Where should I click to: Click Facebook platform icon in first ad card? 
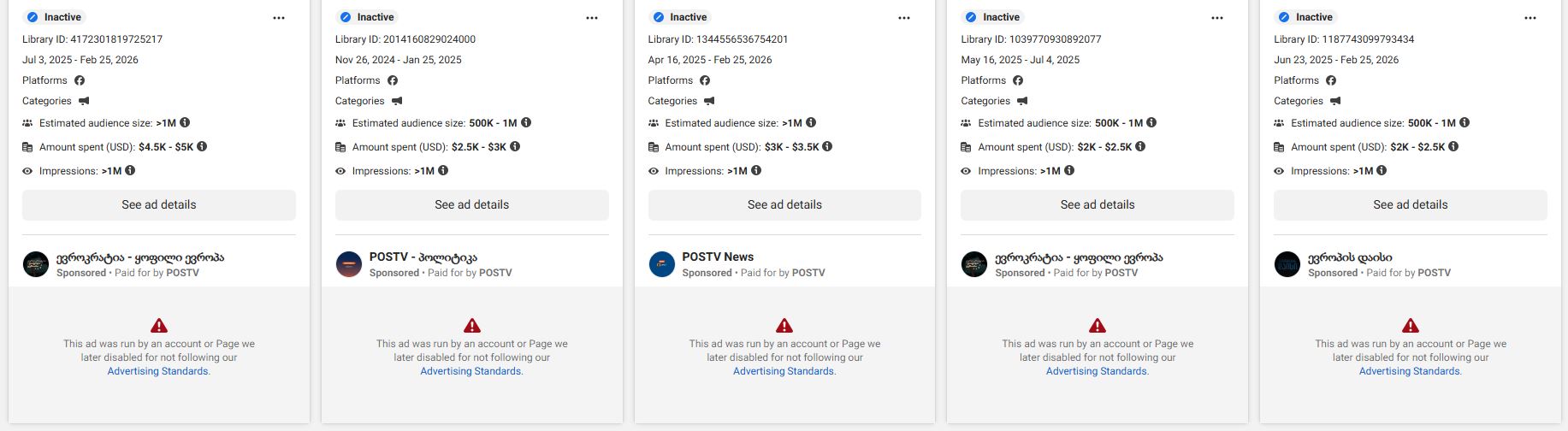(80, 80)
